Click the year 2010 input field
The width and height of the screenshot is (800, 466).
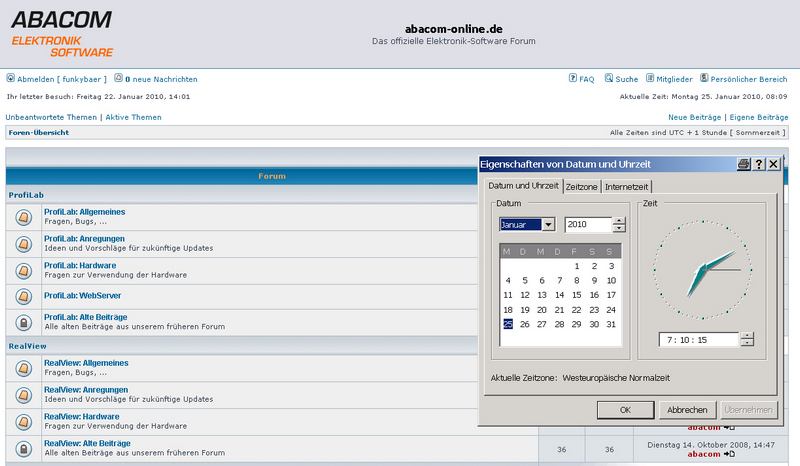pyautogui.click(x=589, y=225)
